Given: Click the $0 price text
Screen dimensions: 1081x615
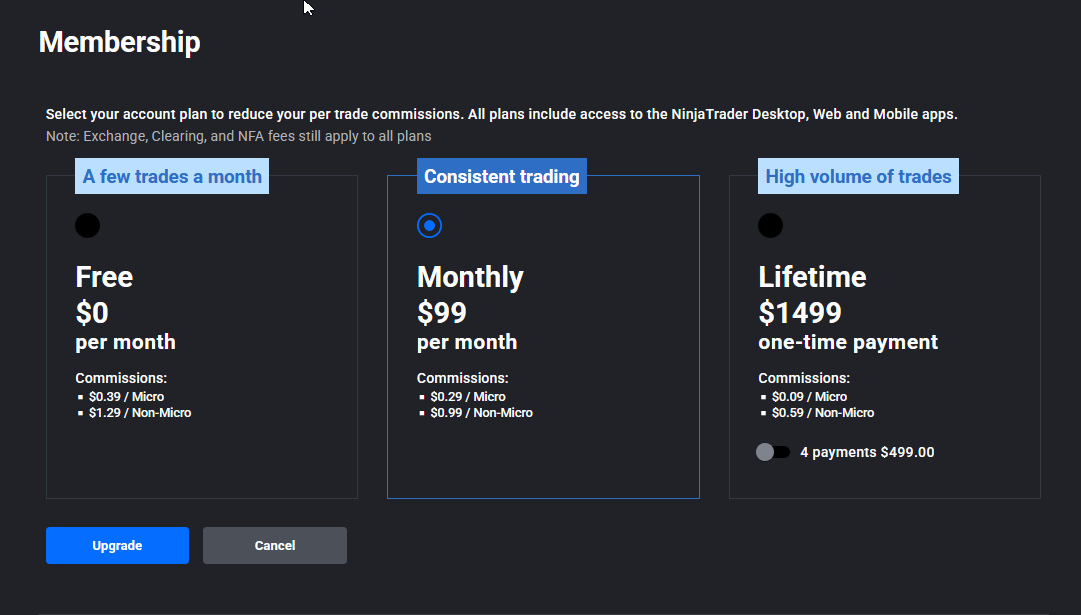Looking at the screenshot, I should point(92,313).
